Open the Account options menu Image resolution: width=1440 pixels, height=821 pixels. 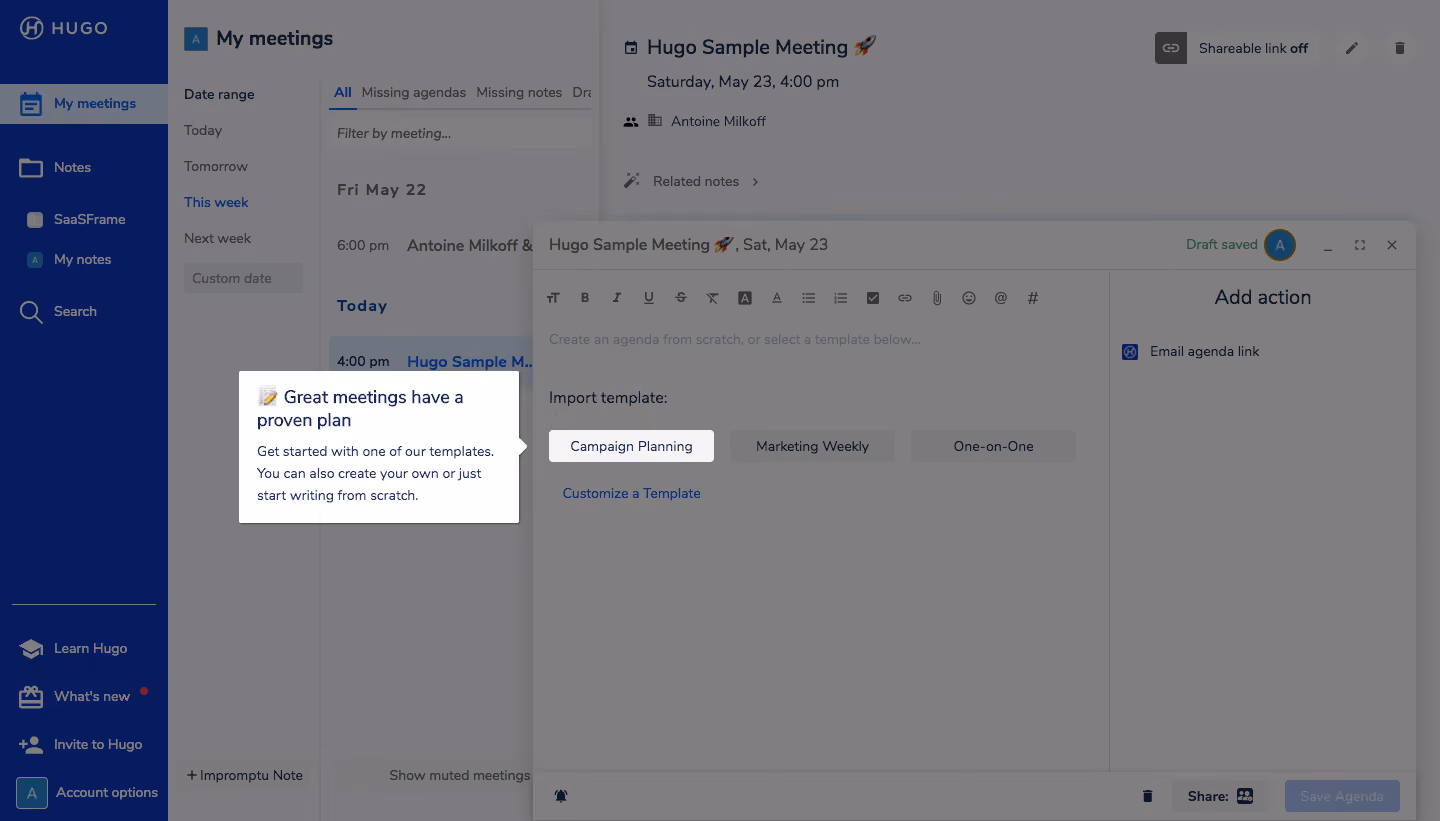point(87,793)
